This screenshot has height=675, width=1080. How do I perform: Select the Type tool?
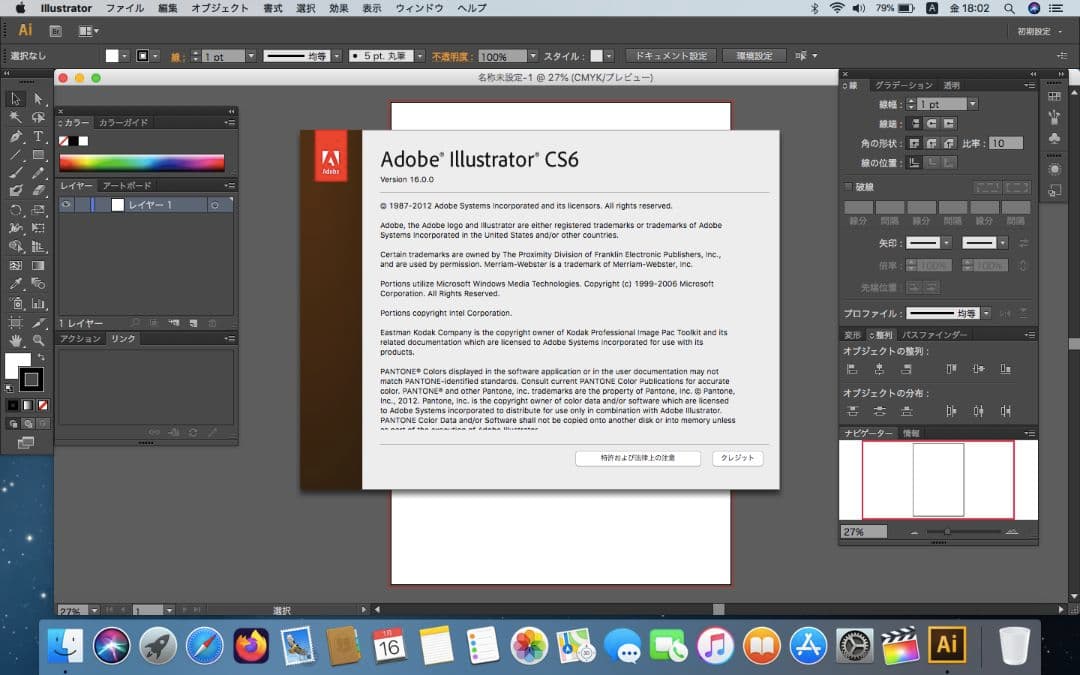(38, 136)
